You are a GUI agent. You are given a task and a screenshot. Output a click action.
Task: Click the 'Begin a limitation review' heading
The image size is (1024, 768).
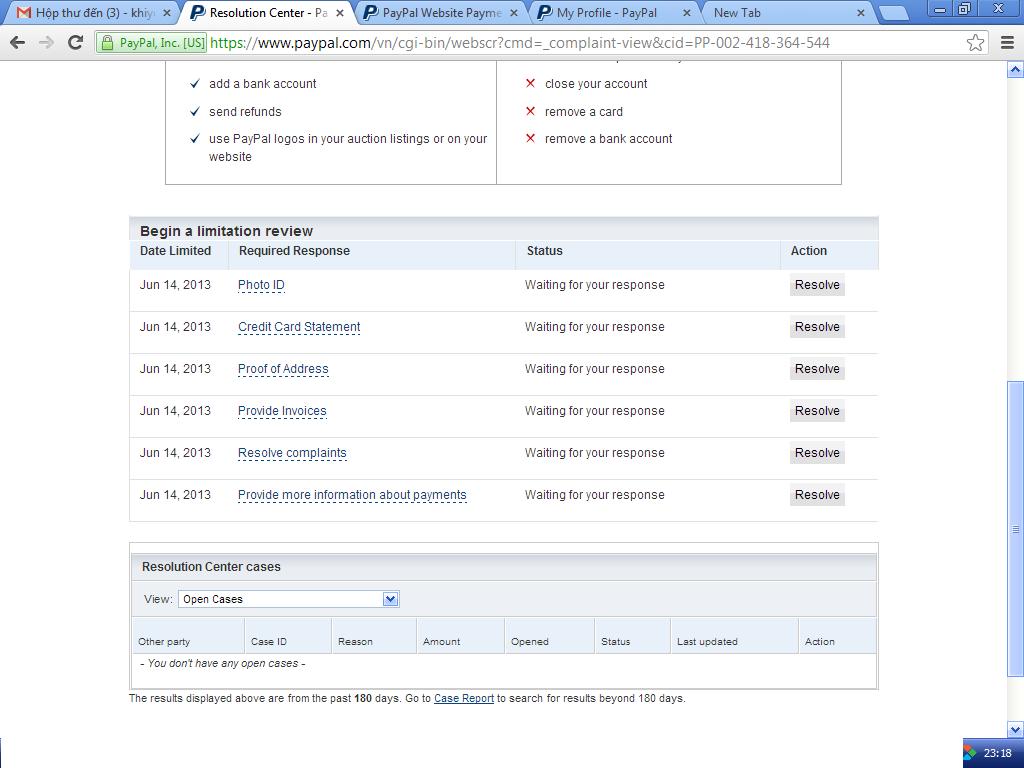click(x=226, y=231)
